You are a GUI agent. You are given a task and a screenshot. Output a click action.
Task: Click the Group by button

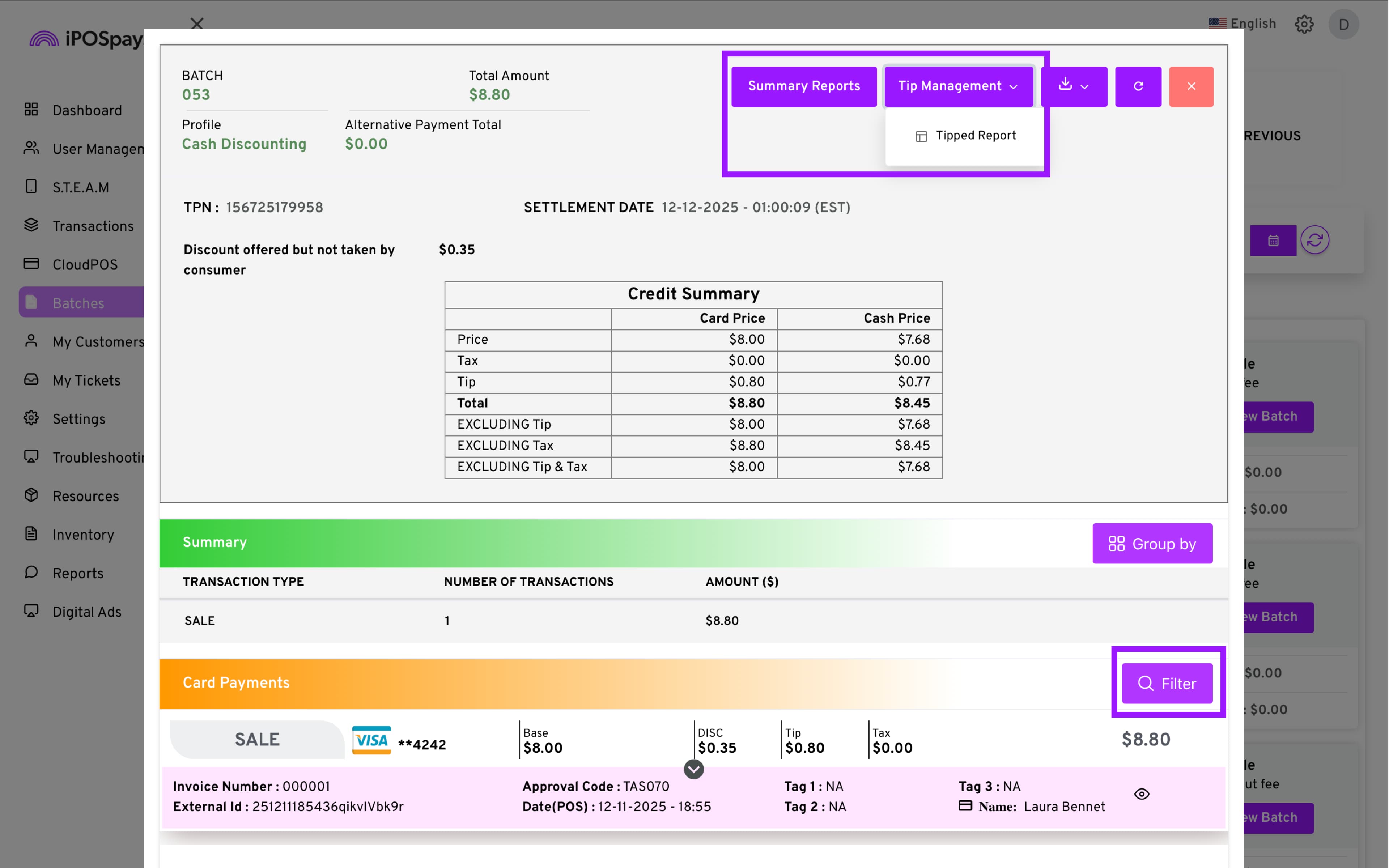(x=1152, y=543)
